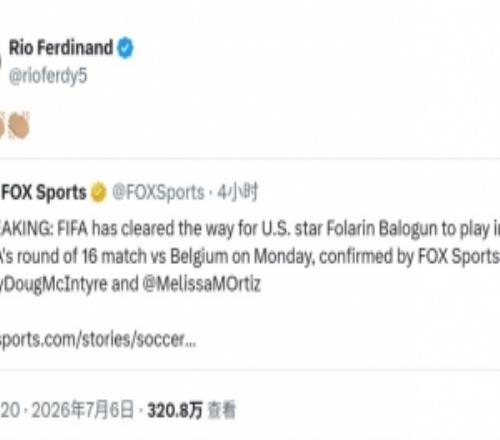500x440 pixels.
Task: Click Rio Ferdinand's blue verified badge
Action: [x=125, y=48]
